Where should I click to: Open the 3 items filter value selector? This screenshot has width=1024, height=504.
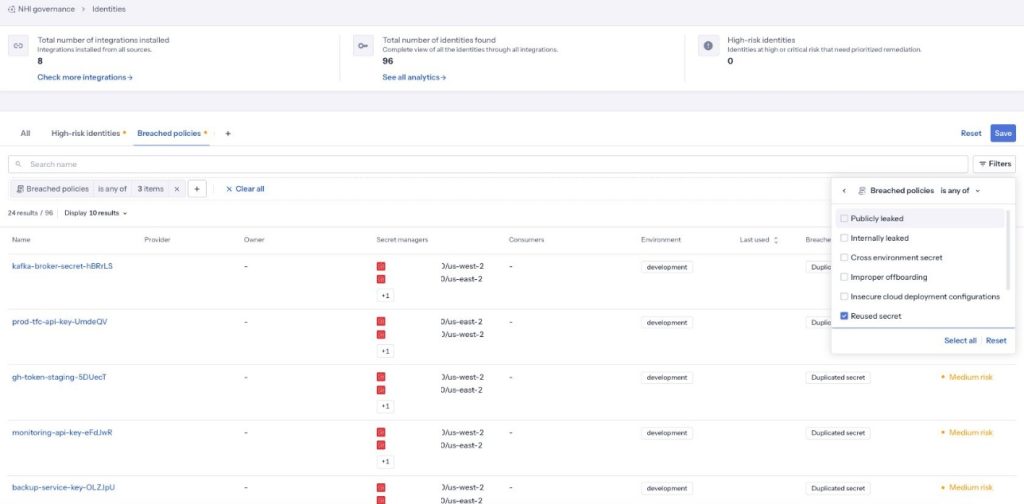point(150,189)
